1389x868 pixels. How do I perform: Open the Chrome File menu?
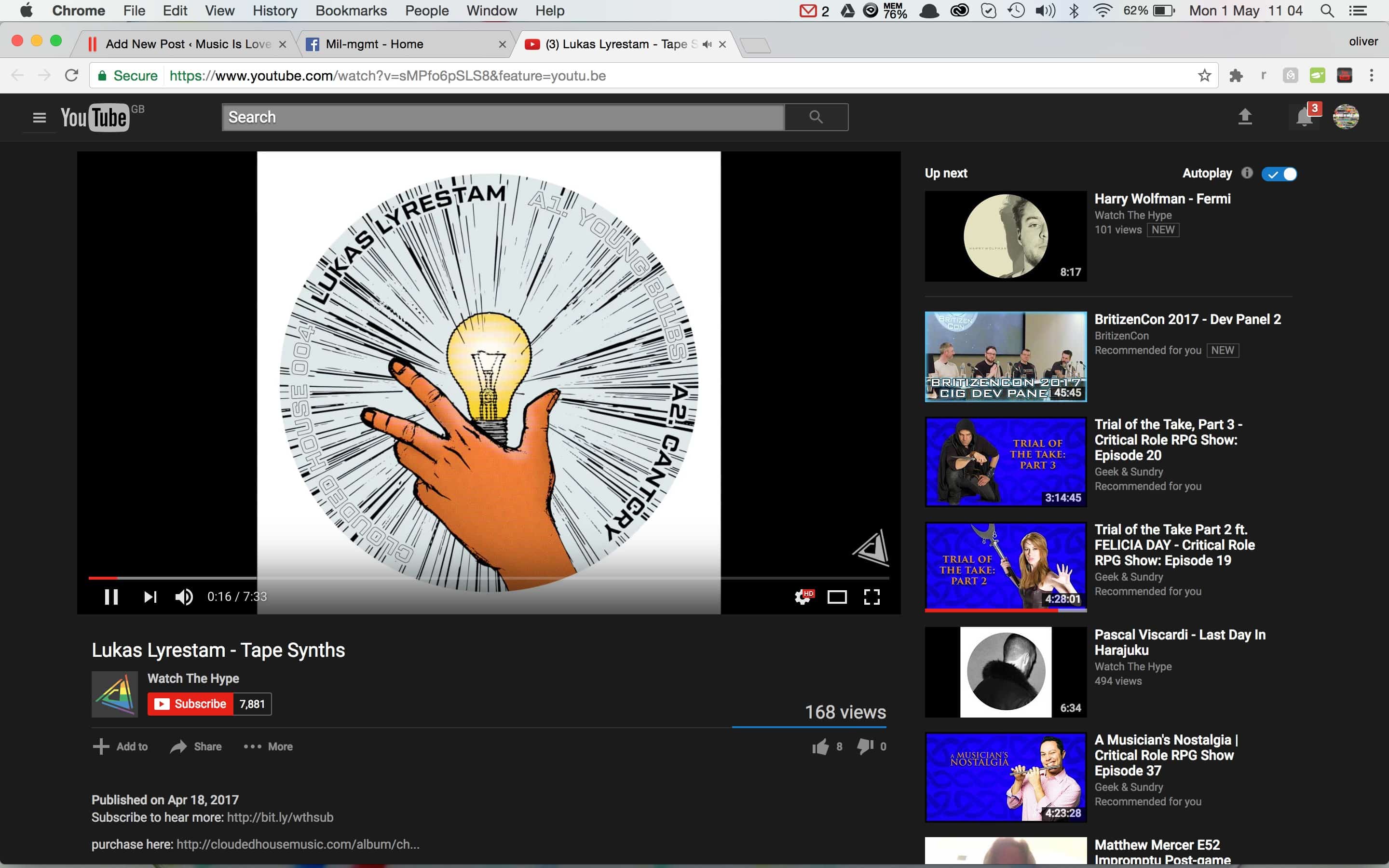(134, 10)
